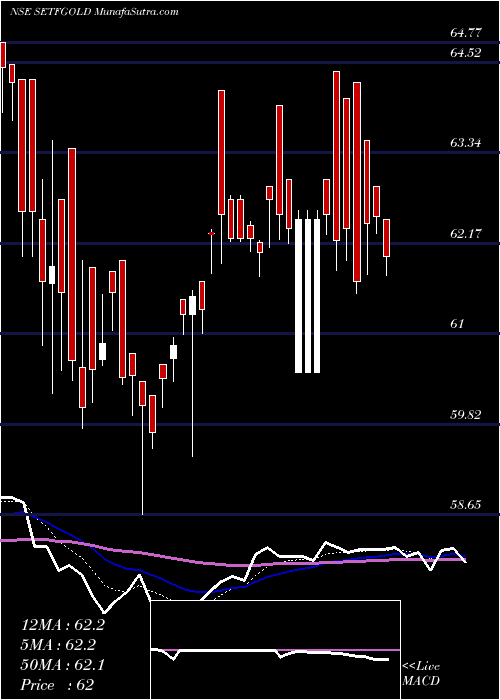Select the 58.65 price axis label
Screen dimensions: 500x700
click(466, 505)
